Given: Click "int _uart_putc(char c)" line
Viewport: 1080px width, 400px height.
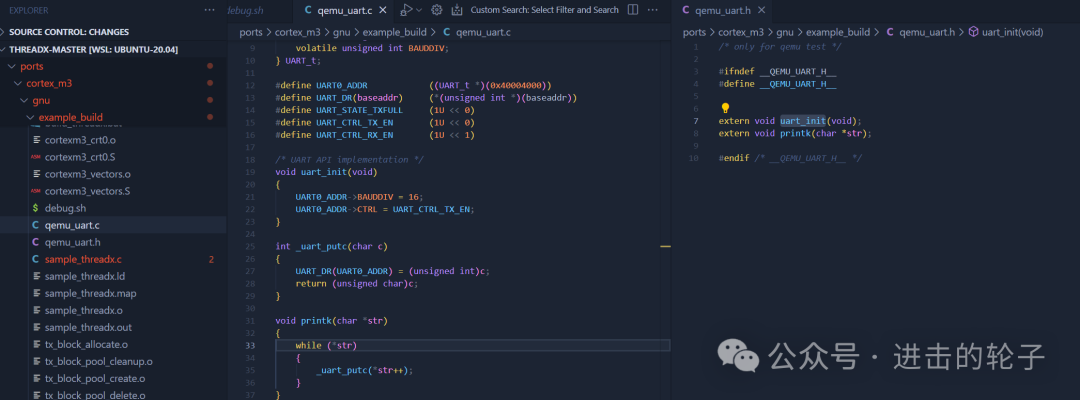Looking at the screenshot, I should pyautogui.click(x=334, y=246).
